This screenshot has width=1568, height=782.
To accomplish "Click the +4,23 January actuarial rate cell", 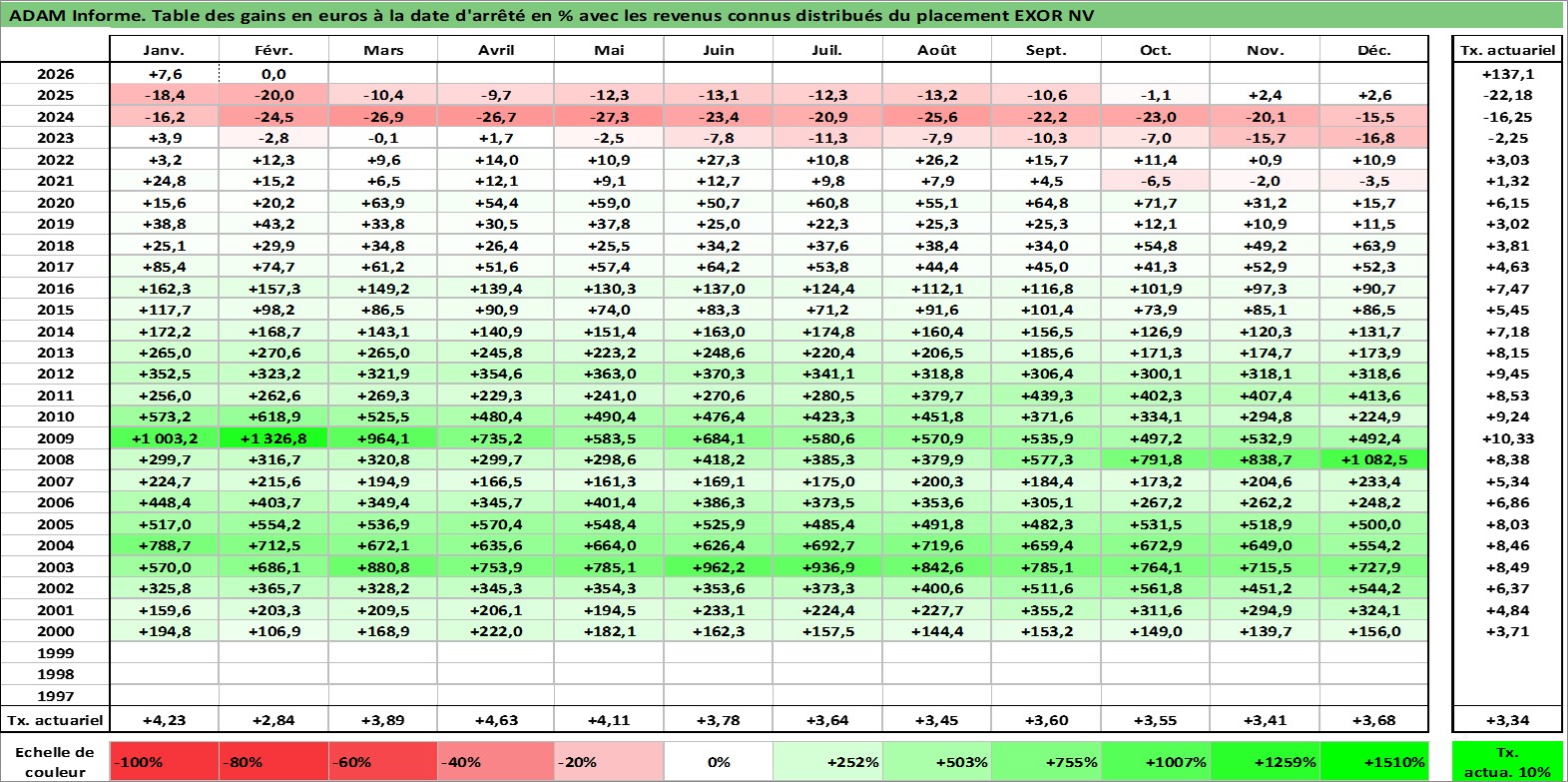I will tap(164, 720).
